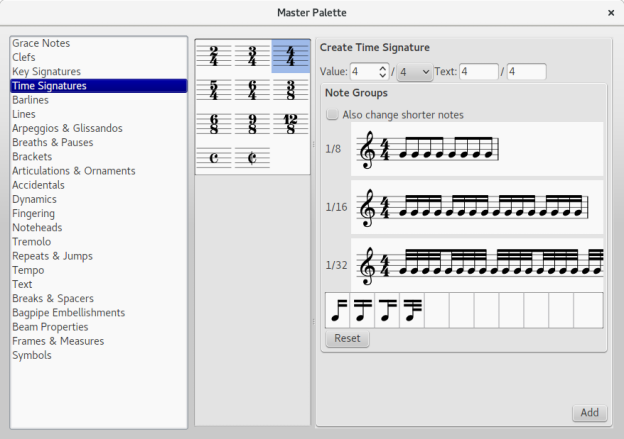Pick the 5/4 time signature
The height and width of the screenshot is (439, 624).
click(216, 90)
